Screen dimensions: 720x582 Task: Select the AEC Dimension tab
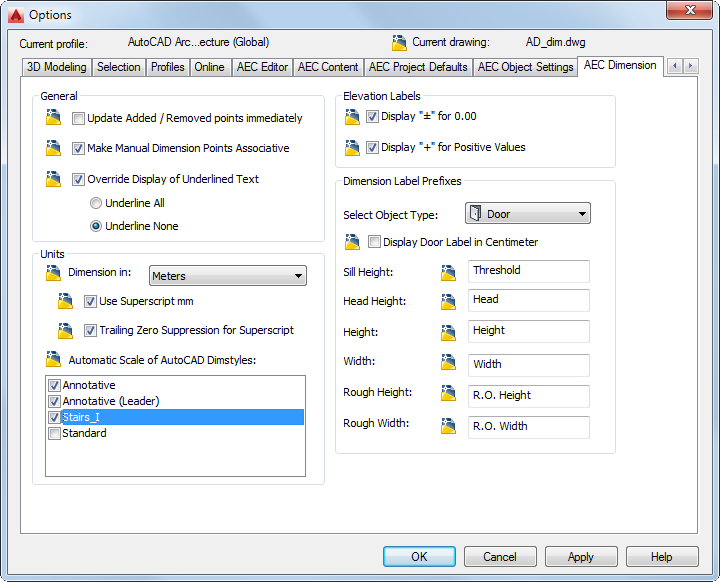click(x=620, y=65)
